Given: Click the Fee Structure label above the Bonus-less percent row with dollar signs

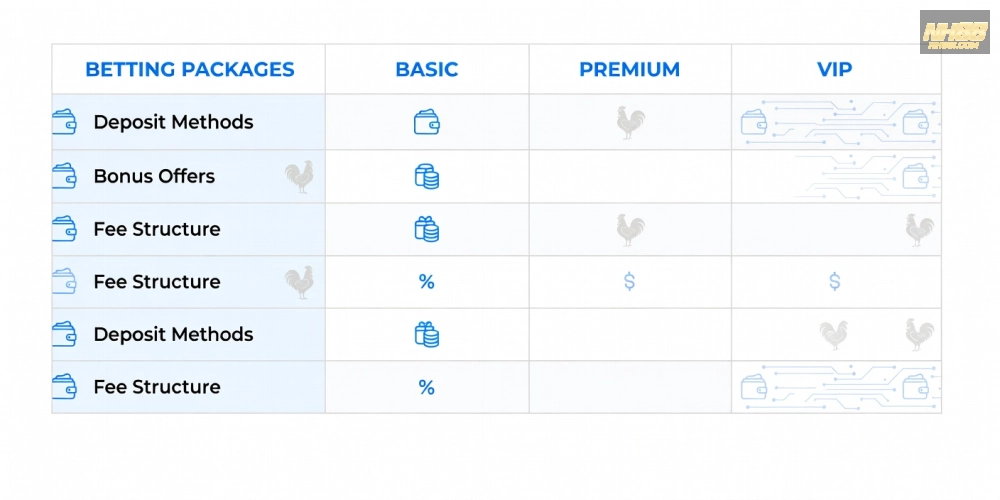Looking at the screenshot, I should tap(157, 229).
